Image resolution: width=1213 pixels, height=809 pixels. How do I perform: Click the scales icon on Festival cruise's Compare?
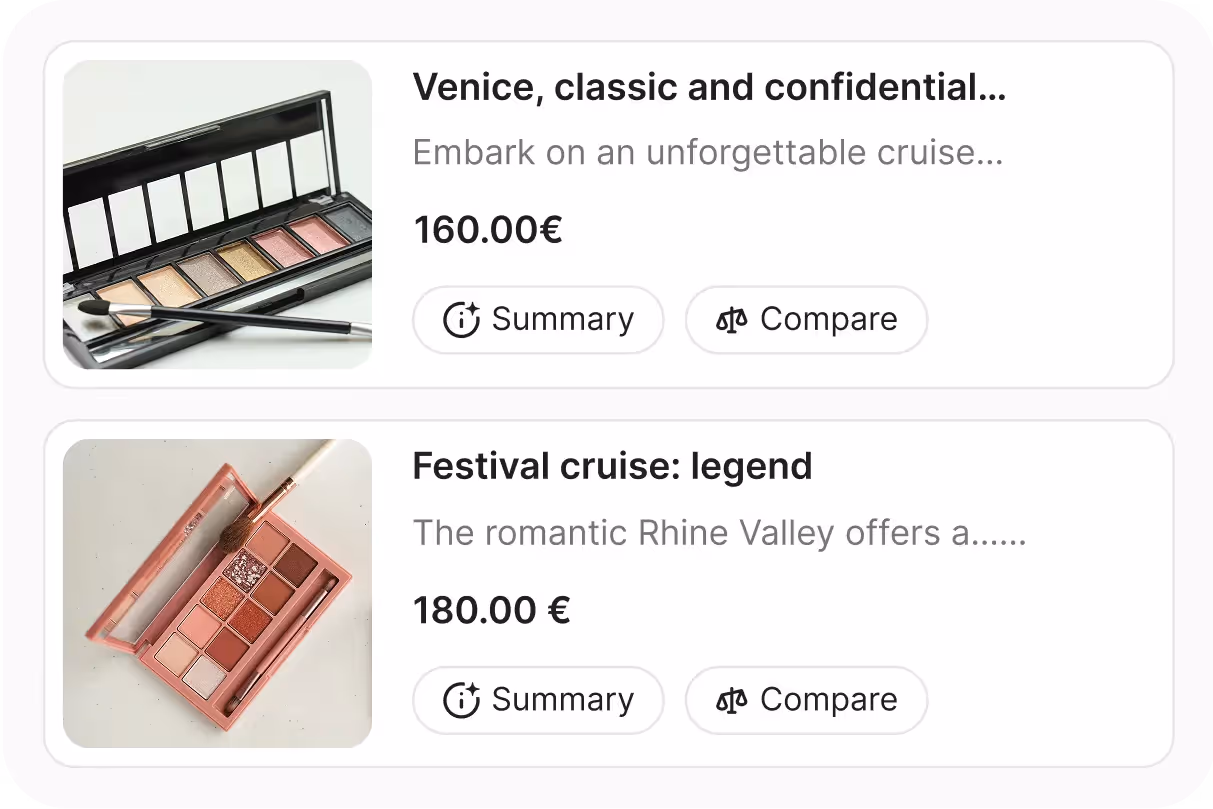point(732,700)
